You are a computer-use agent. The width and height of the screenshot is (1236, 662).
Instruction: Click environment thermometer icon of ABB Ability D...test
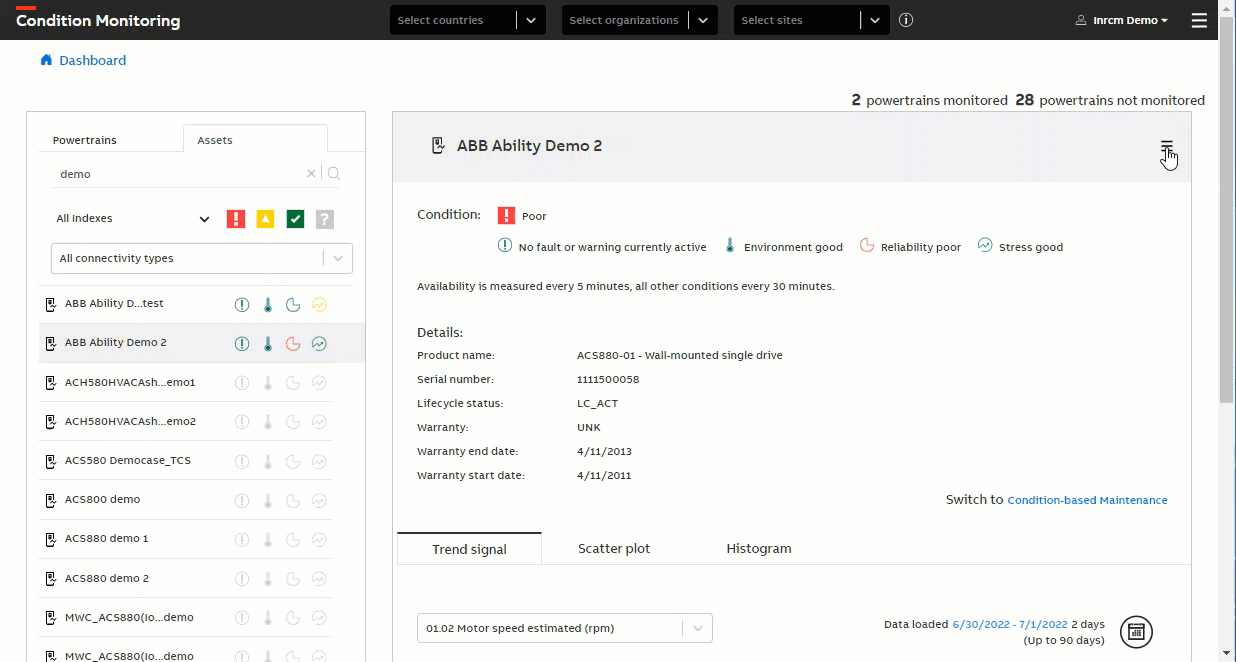268,305
